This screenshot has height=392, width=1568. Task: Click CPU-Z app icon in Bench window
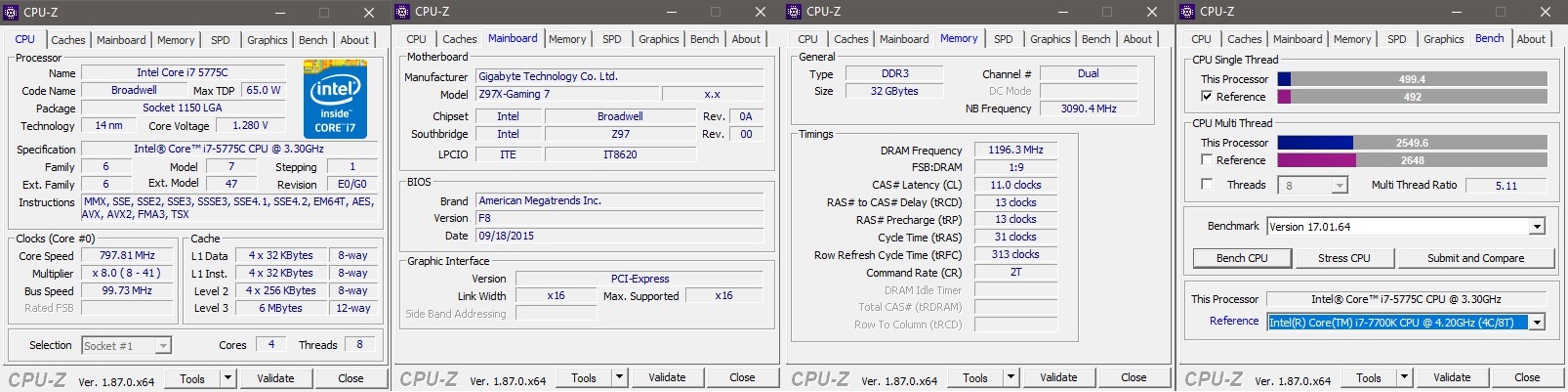click(1187, 12)
